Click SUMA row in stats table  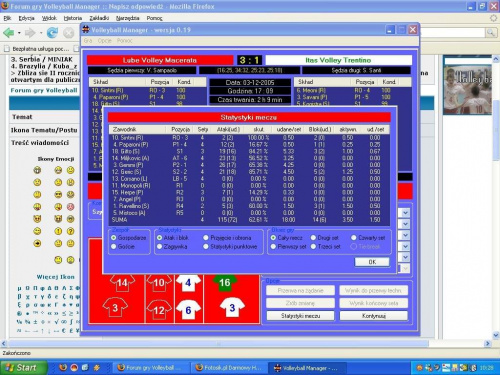(x=249, y=219)
